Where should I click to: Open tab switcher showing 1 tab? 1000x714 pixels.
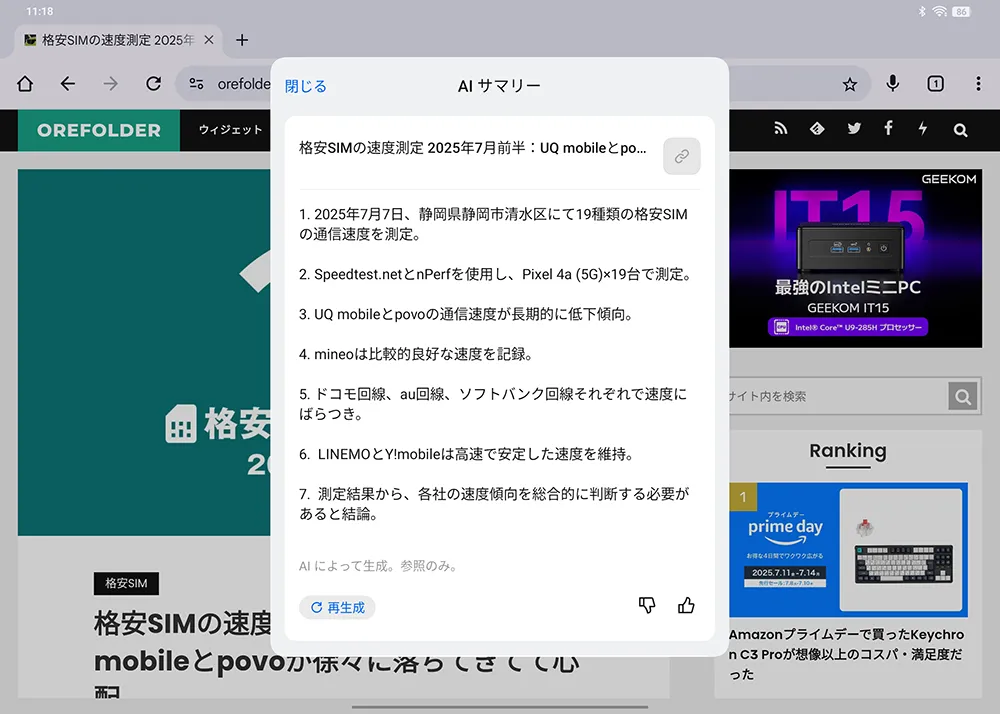click(936, 84)
